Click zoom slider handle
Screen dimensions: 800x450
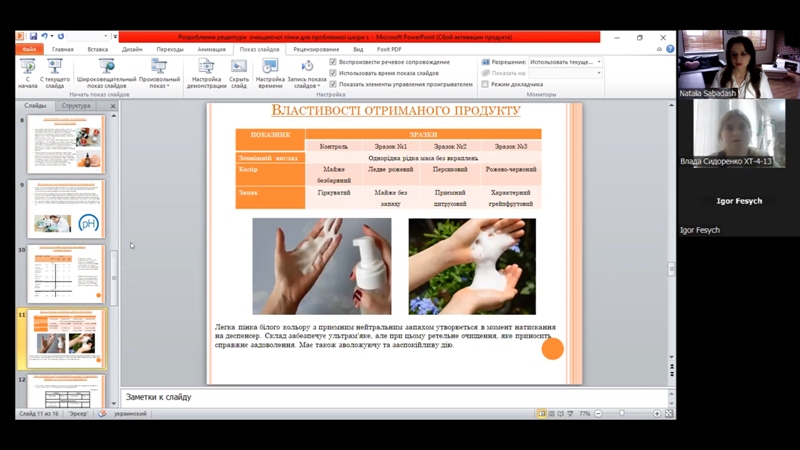tap(622, 414)
